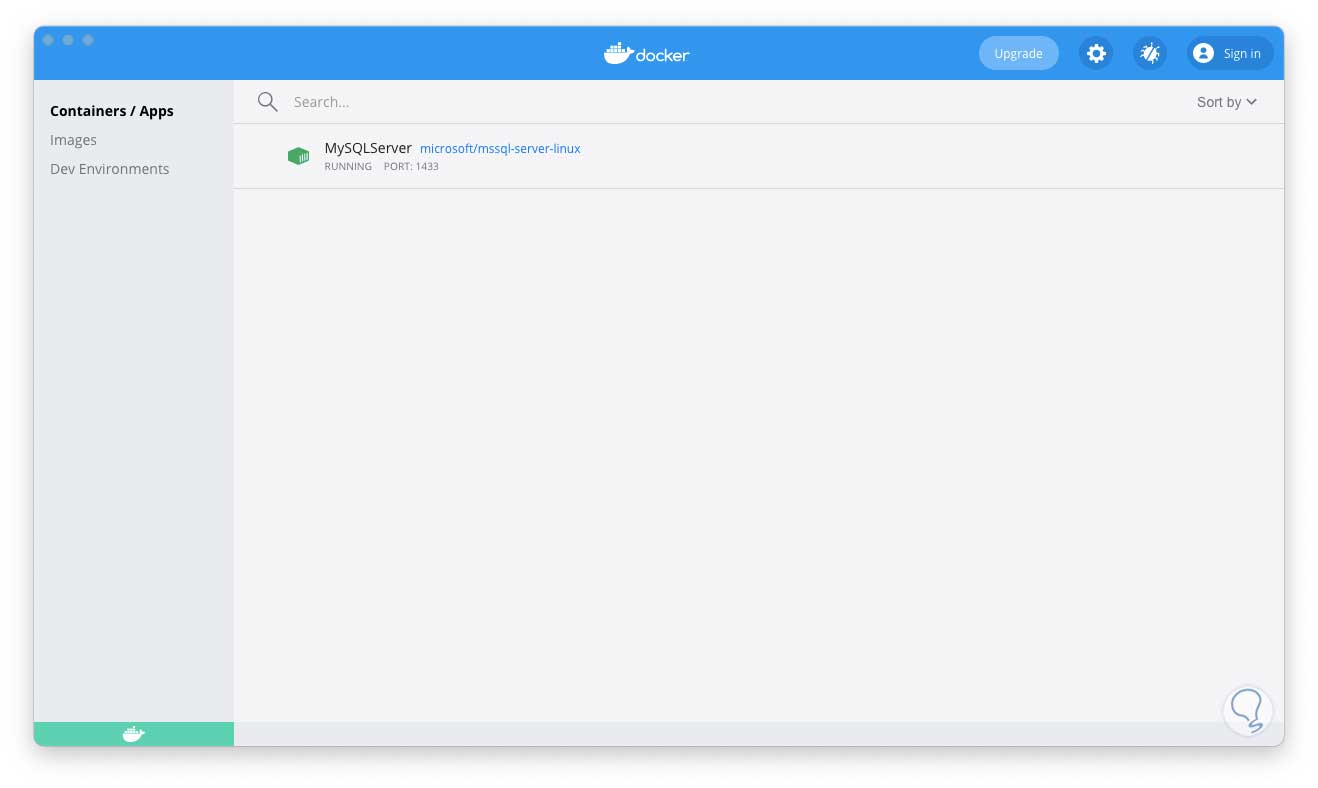This screenshot has width=1318, height=788.
Task: Close the Docker window with red button
Action: point(48,40)
